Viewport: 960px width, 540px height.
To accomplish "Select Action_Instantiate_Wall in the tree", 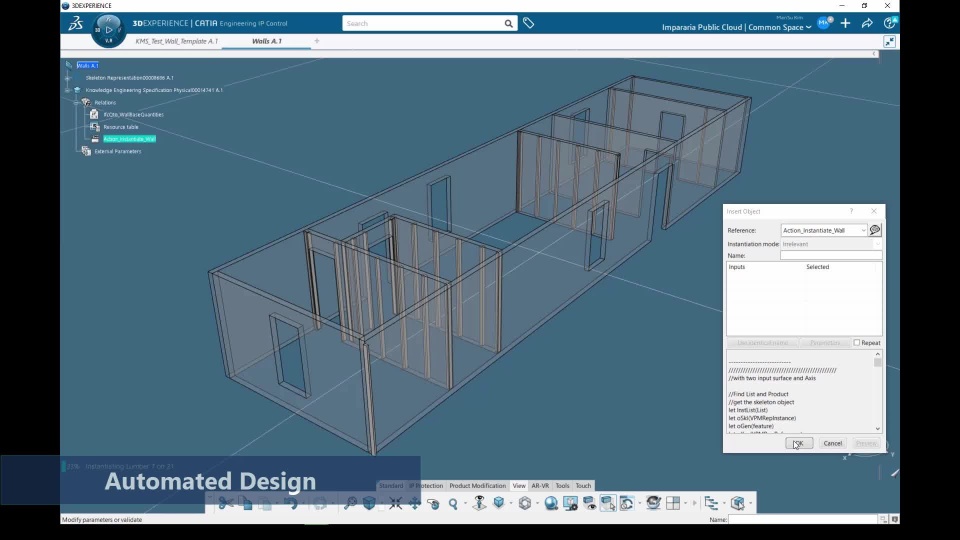I will click(129, 139).
